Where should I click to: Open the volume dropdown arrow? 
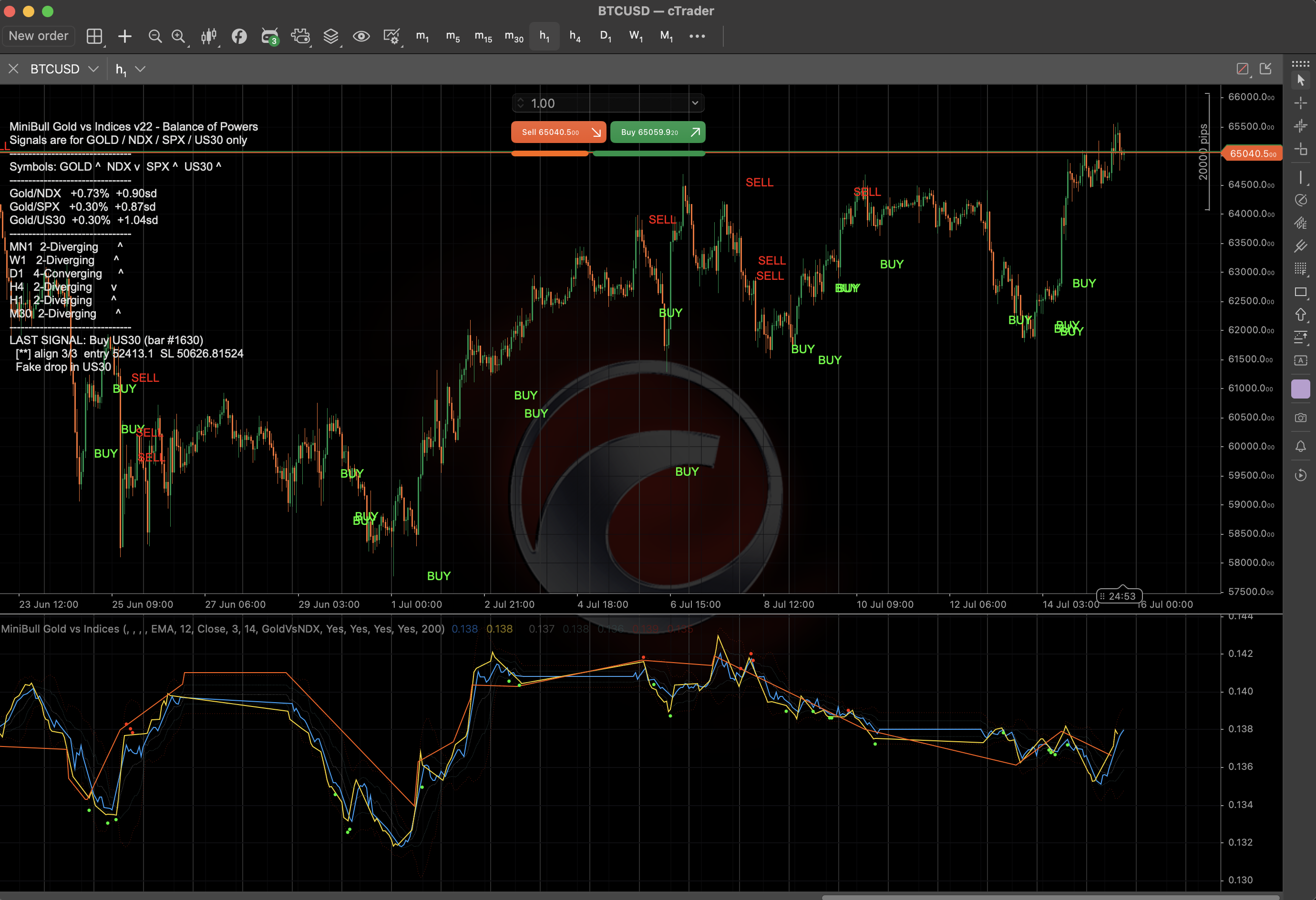point(695,103)
